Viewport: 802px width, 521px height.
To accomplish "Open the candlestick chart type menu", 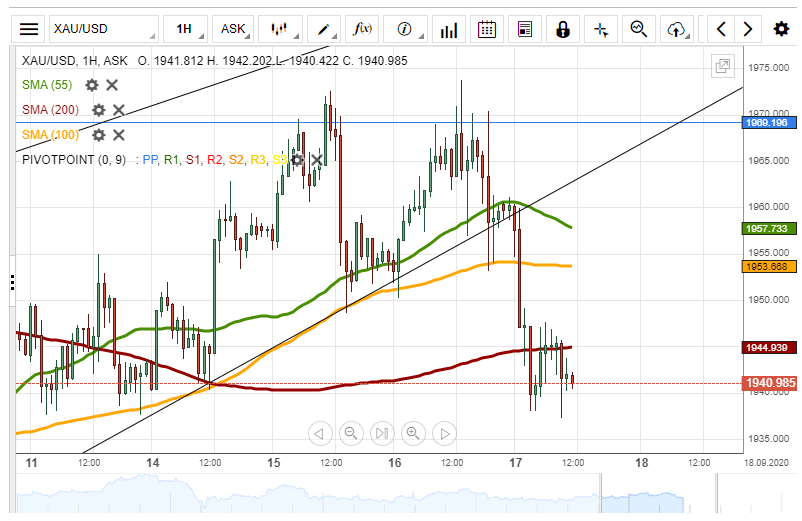I will 282,29.
